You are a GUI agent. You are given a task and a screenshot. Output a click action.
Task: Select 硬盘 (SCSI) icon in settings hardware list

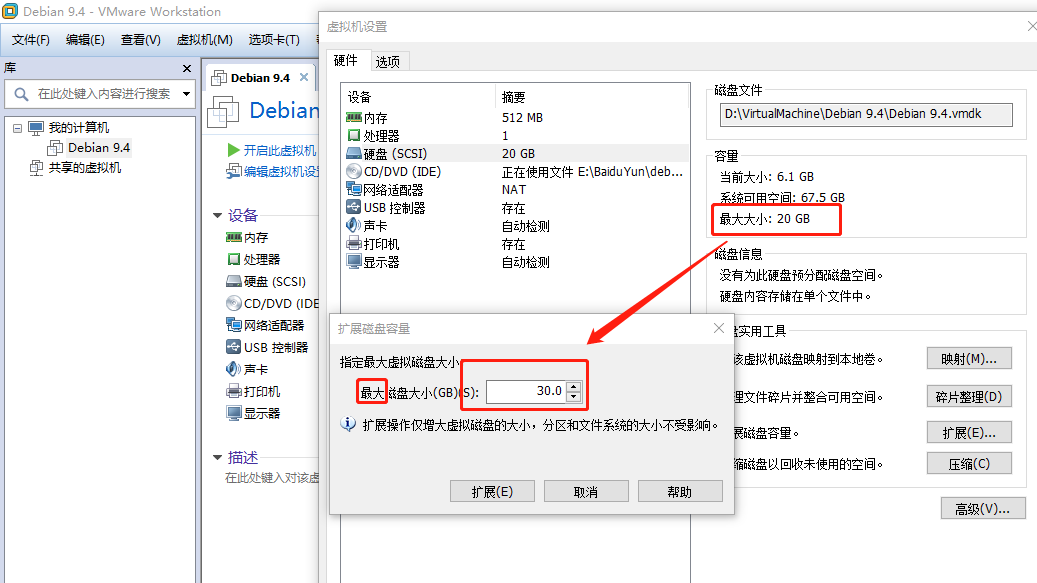click(x=354, y=153)
